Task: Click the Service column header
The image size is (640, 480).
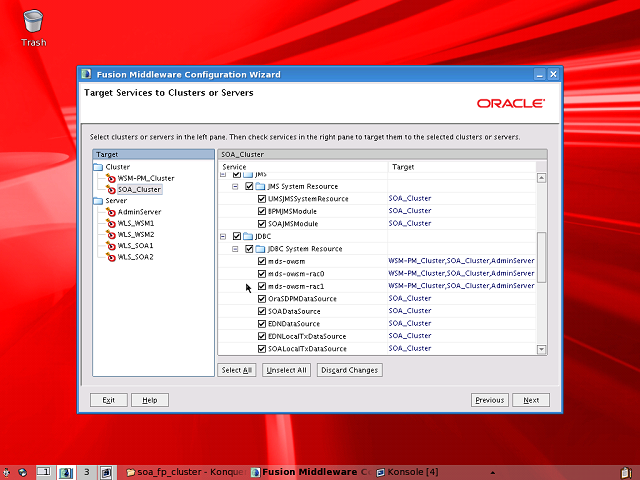Action: point(303,167)
